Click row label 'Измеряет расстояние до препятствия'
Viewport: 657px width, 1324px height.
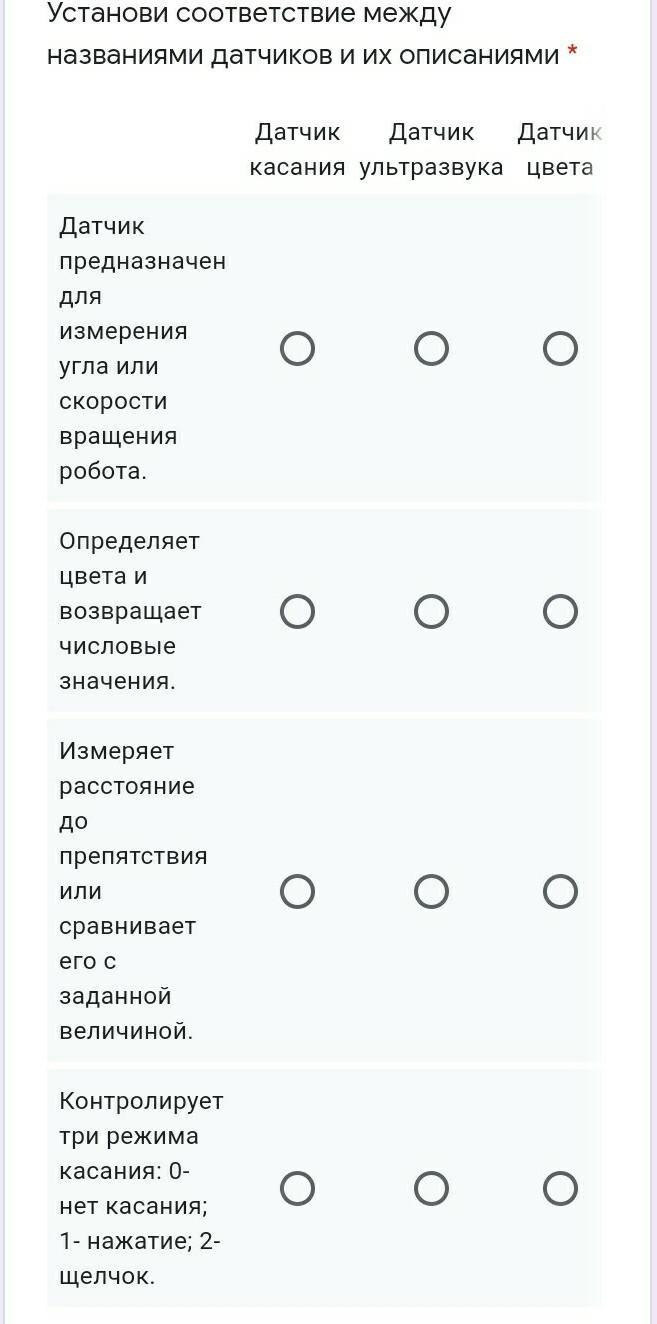pos(132,890)
